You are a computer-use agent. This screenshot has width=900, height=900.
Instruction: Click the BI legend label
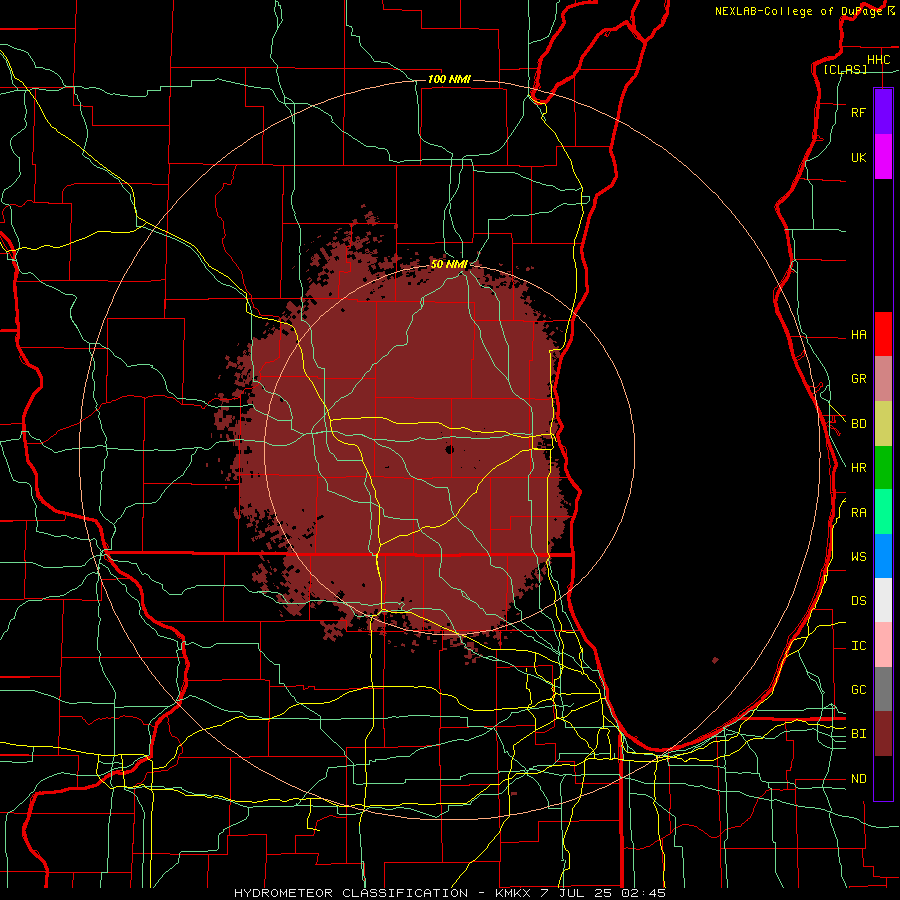click(x=858, y=734)
